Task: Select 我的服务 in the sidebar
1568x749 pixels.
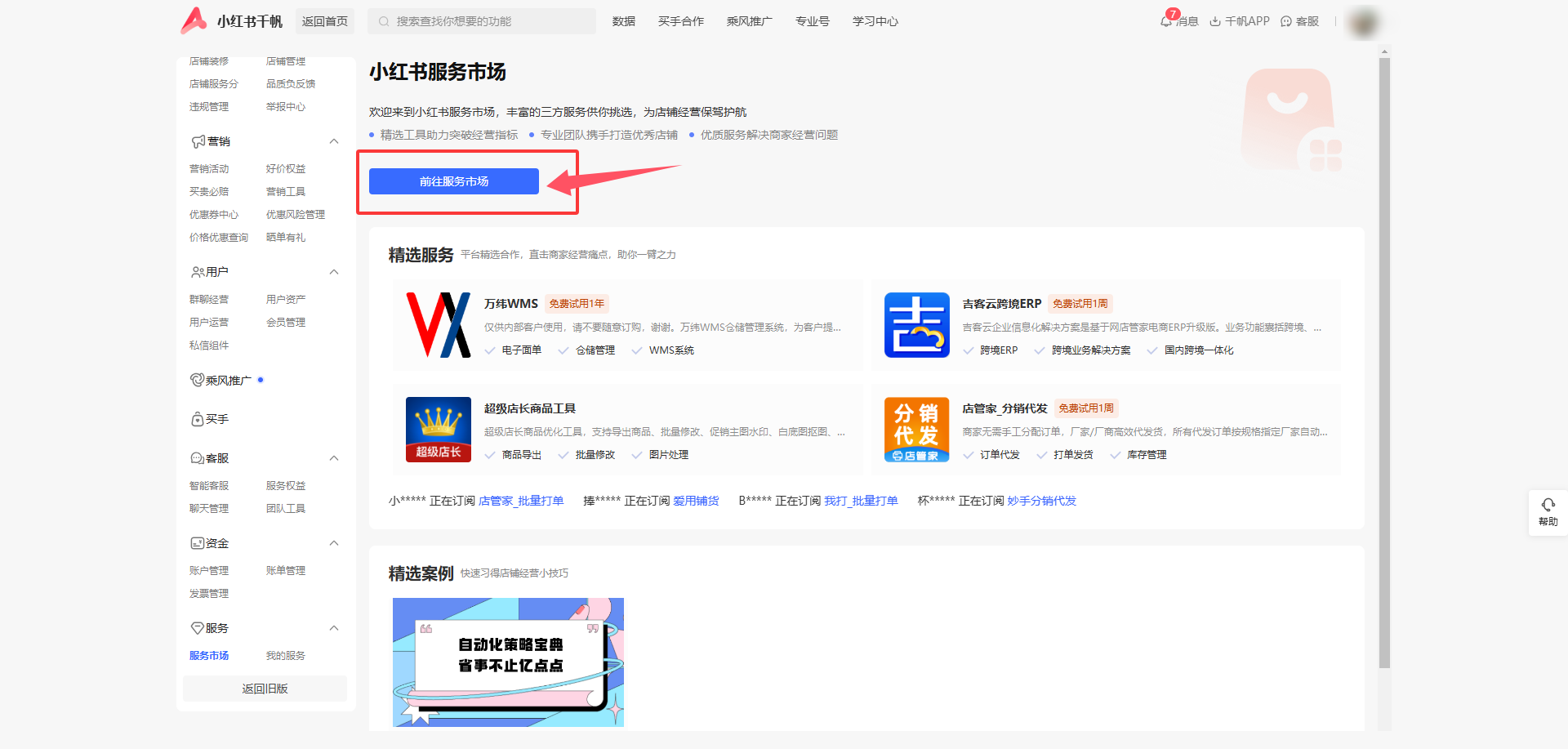Action: pos(286,656)
